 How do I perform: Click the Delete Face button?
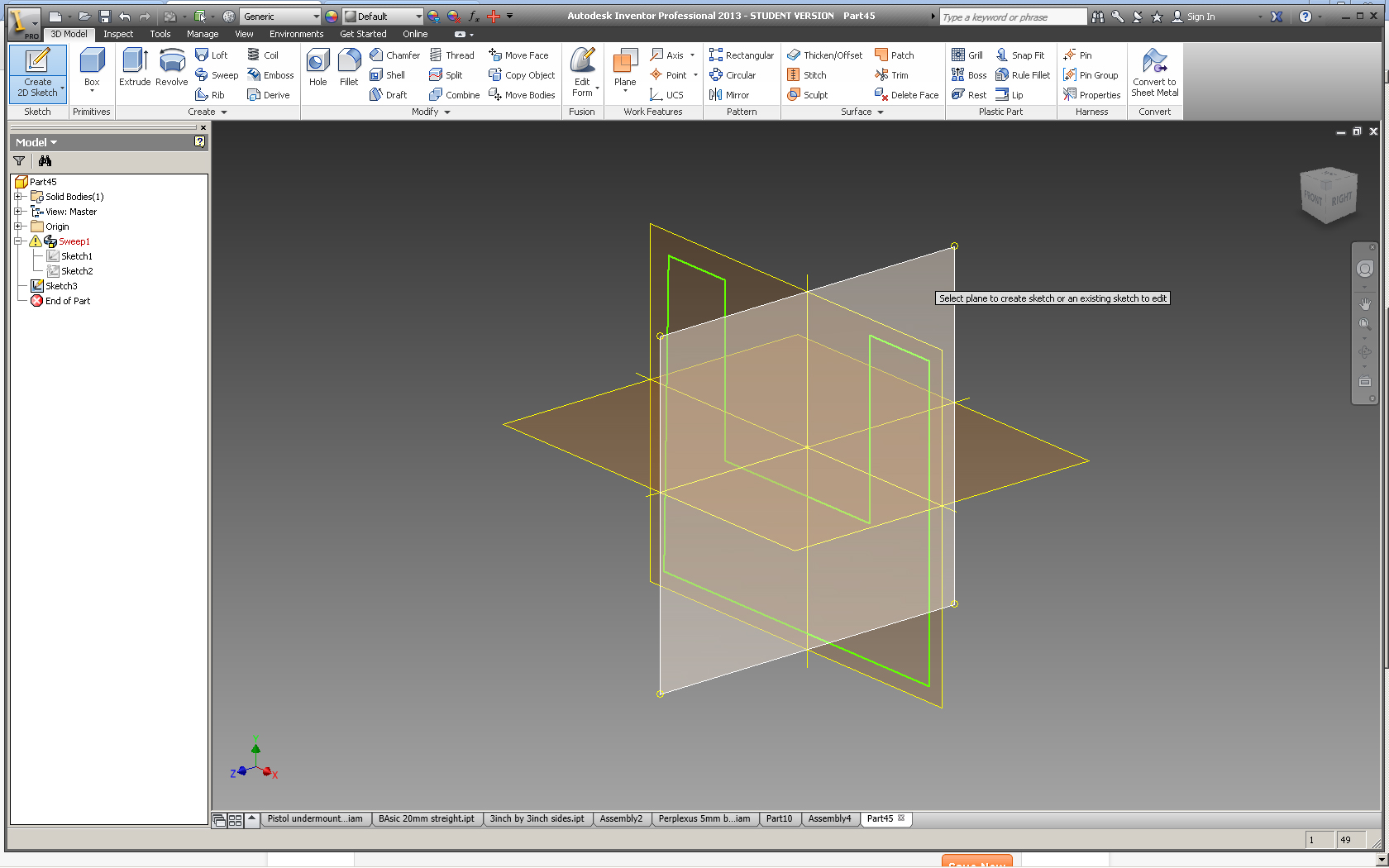(x=907, y=94)
